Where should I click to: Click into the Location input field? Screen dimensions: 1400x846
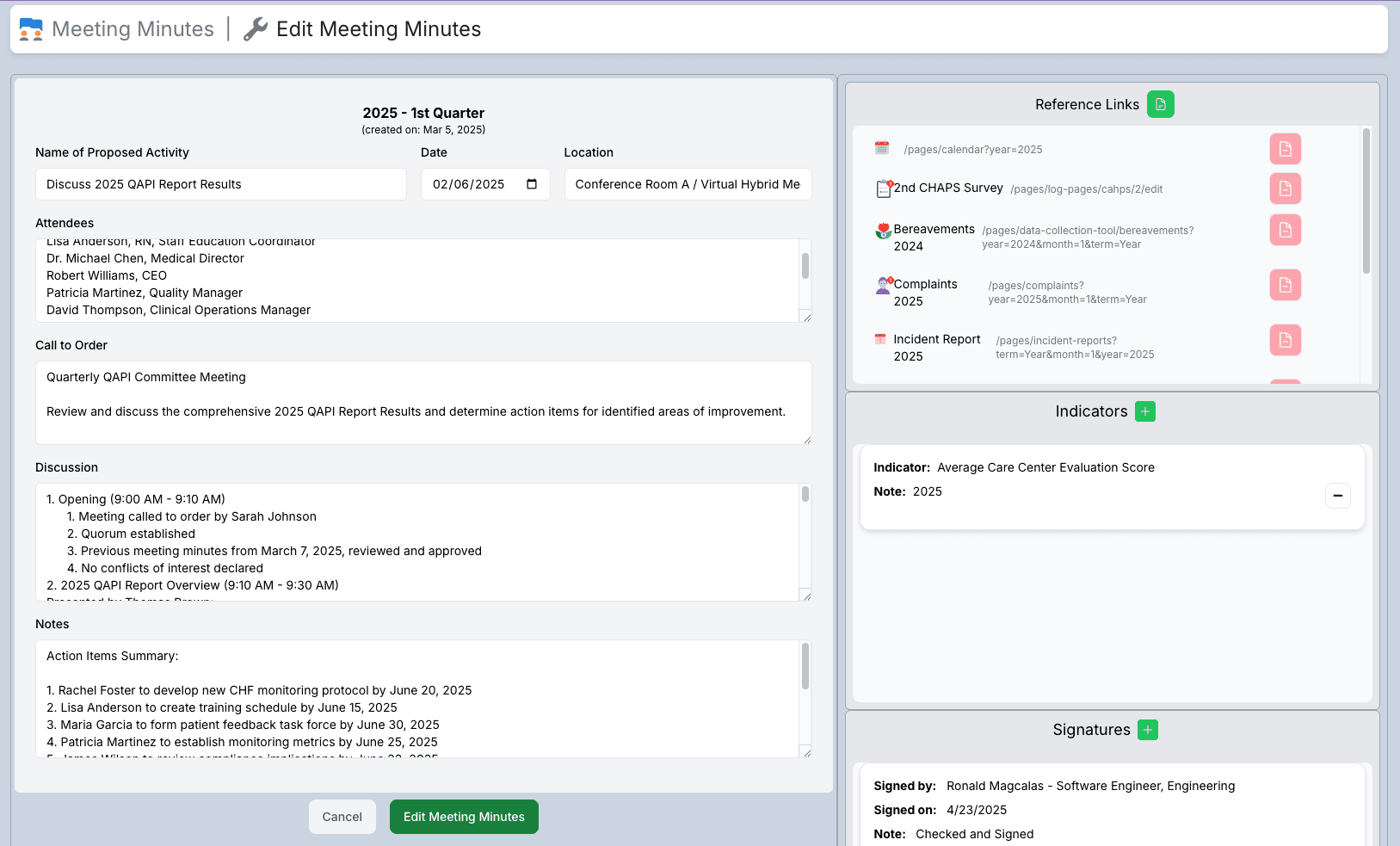(687, 183)
